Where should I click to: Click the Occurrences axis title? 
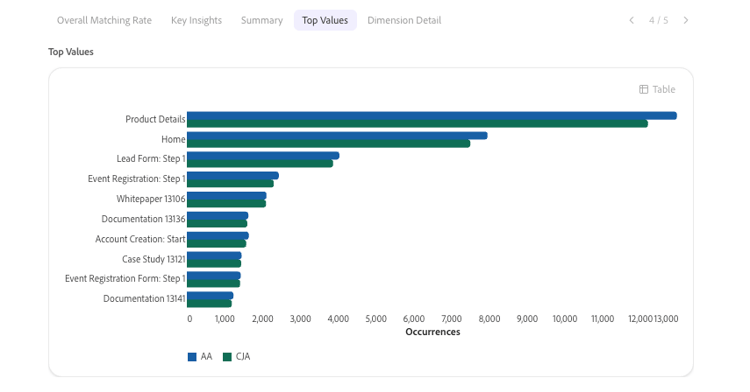coord(433,332)
